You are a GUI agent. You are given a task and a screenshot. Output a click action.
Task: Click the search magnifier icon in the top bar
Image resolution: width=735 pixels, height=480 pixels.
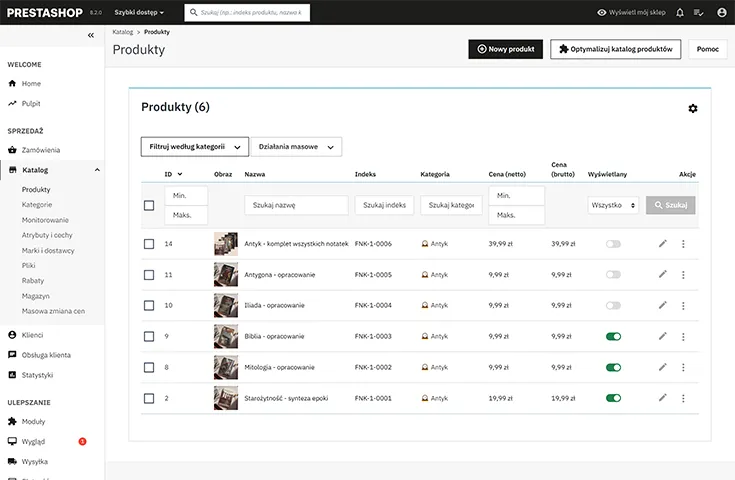point(193,13)
